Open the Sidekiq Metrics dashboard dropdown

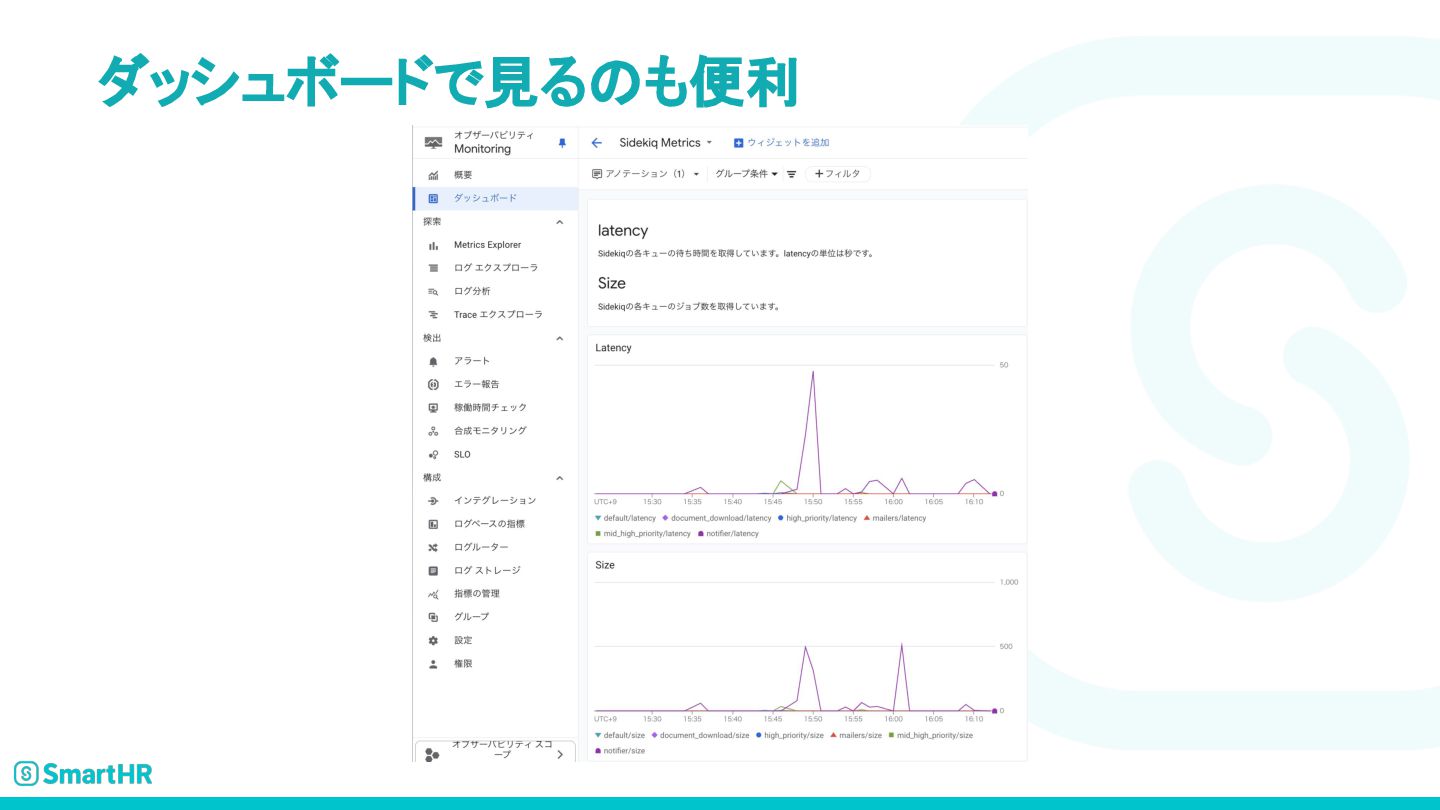[x=666, y=143]
